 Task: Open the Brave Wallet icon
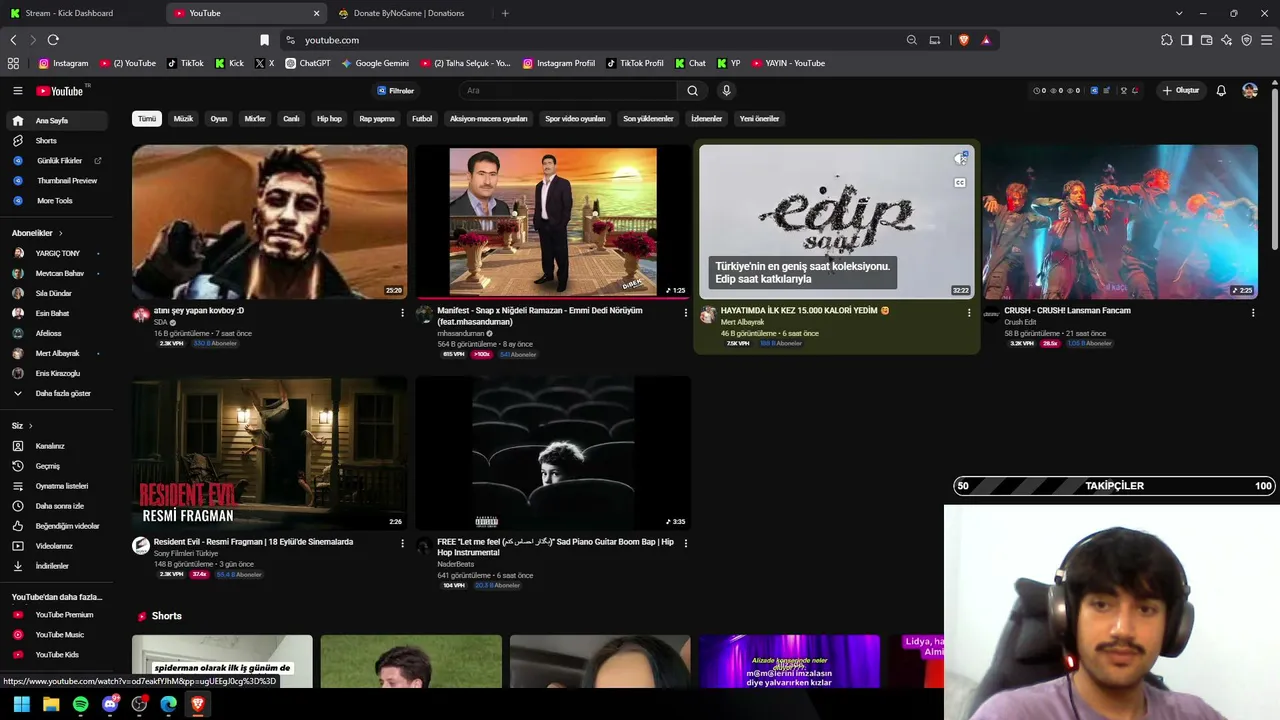pos(1206,40)
